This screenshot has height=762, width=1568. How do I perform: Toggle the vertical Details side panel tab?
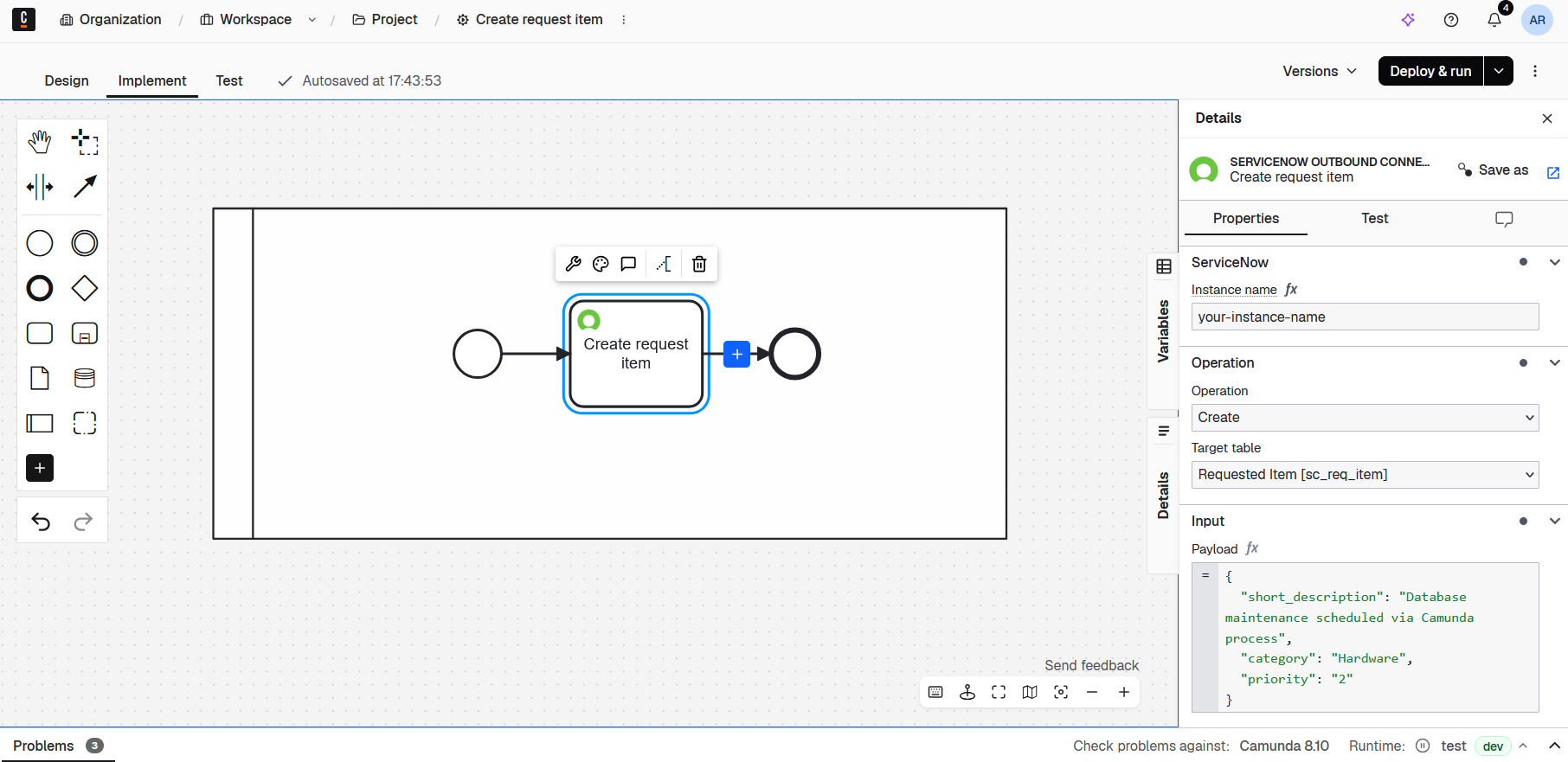point(1163,496)
